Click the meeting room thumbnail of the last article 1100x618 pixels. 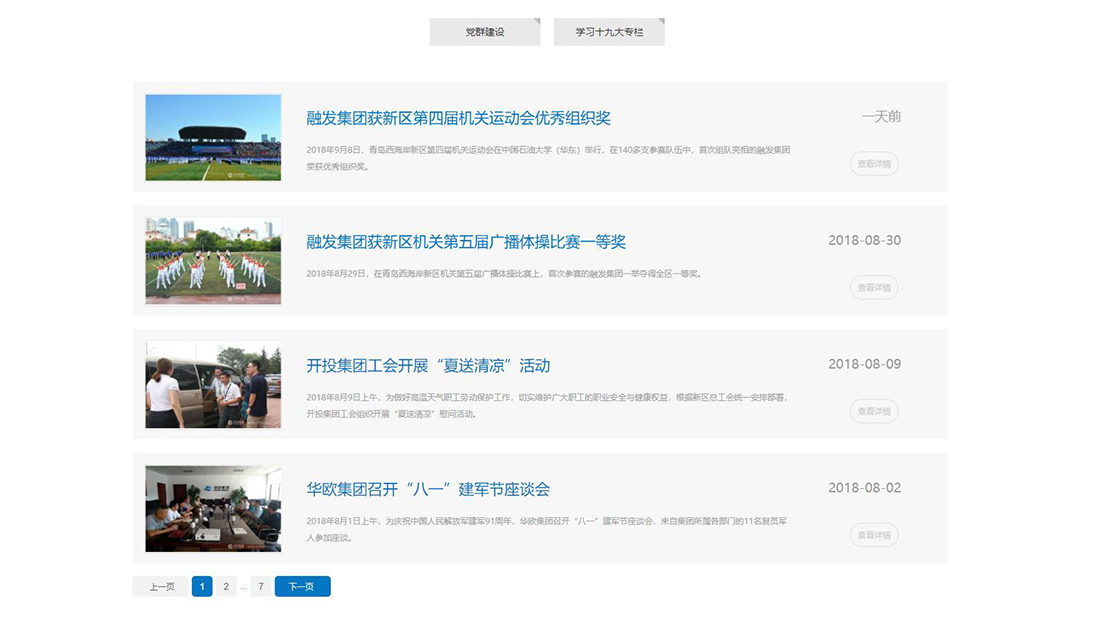212,508
